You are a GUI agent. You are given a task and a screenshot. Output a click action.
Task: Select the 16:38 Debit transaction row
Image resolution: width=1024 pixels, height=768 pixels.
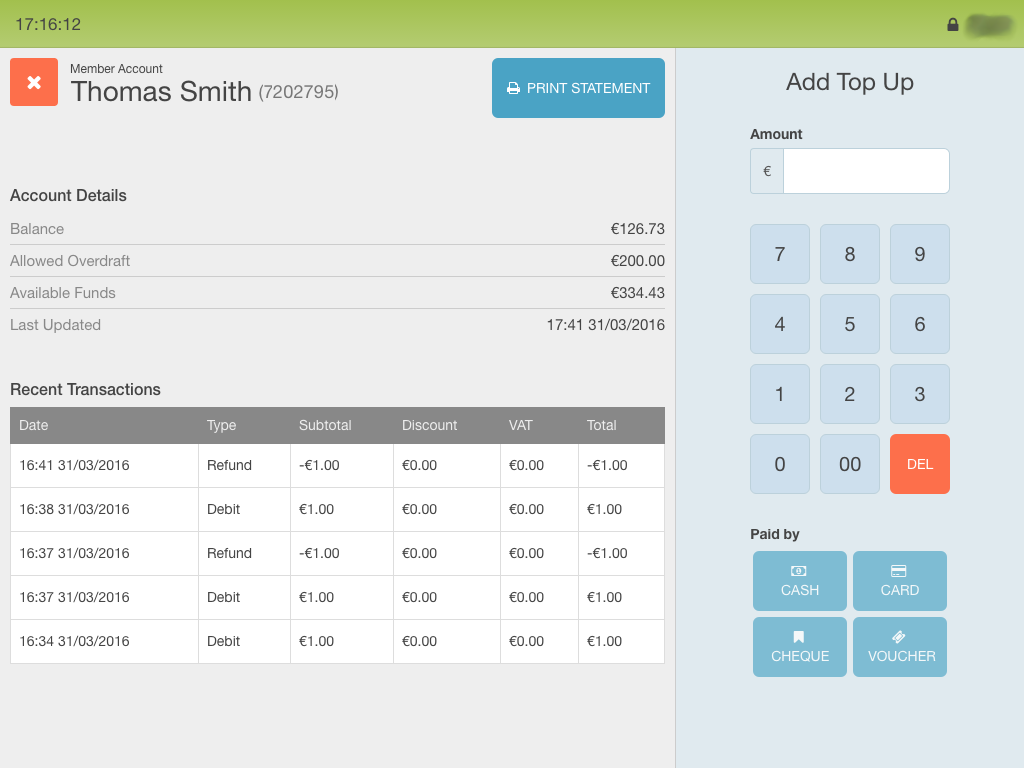(337, 510)
